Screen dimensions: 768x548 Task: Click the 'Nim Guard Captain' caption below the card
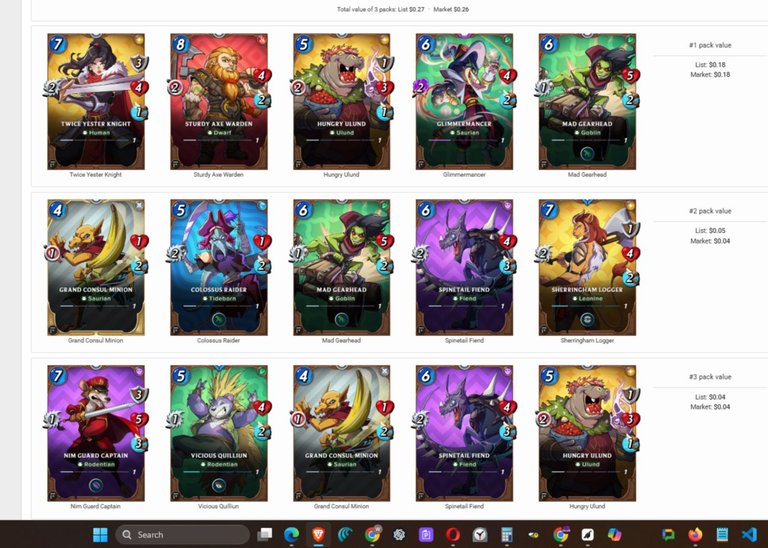[96, 506]
